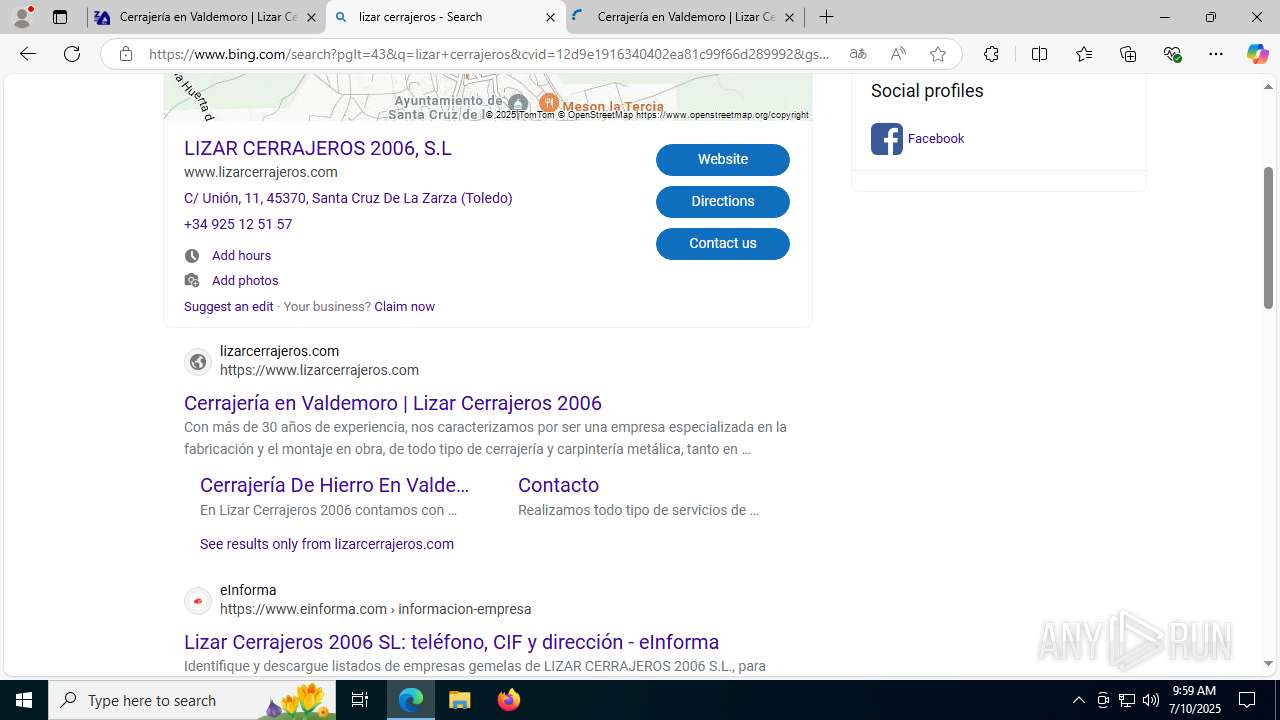Image resolution: width=1280 pixels, height=720 pixels.
Task: Open the Favorites list
Action: click(1084, 54)
